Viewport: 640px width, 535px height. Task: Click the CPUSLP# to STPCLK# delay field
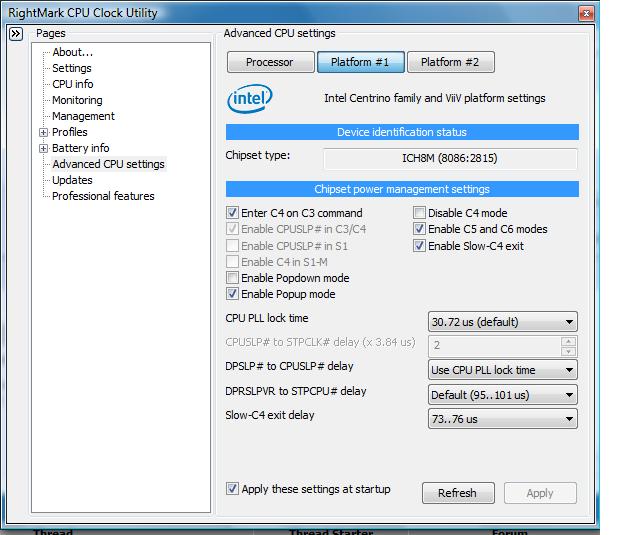(495, 346)
